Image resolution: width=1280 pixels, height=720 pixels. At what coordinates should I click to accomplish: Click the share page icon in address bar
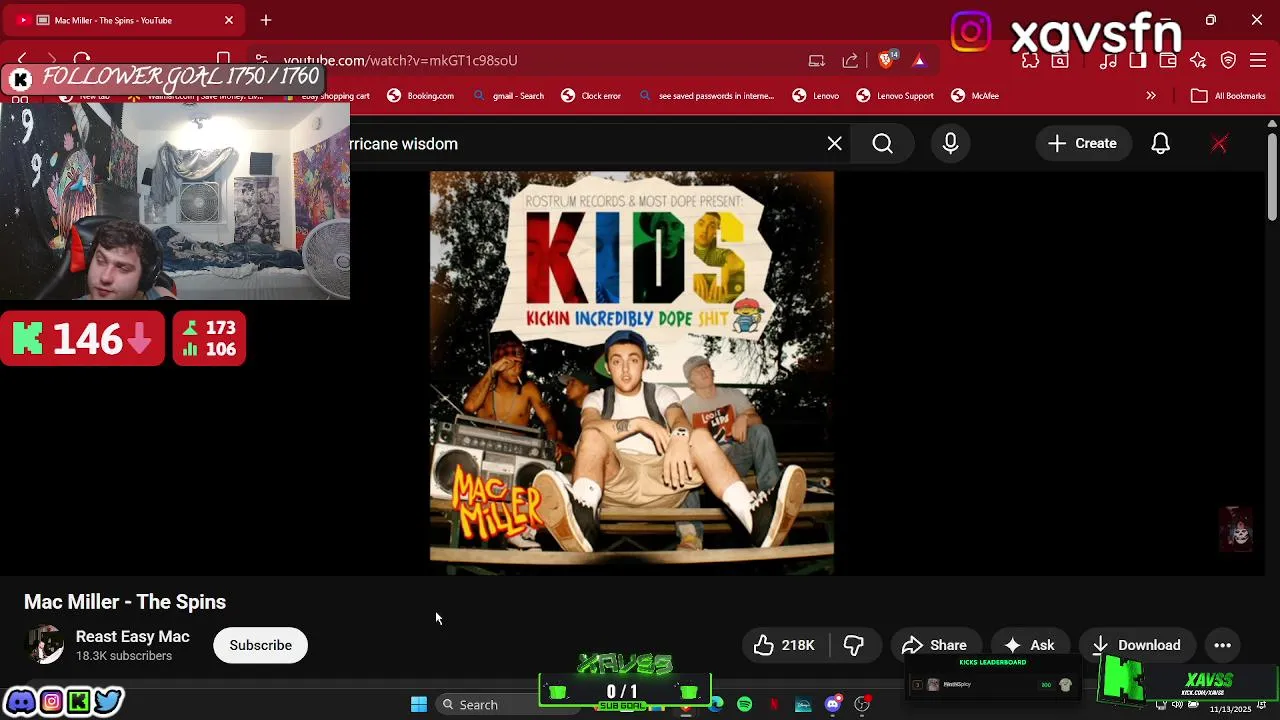coord(850,60)
